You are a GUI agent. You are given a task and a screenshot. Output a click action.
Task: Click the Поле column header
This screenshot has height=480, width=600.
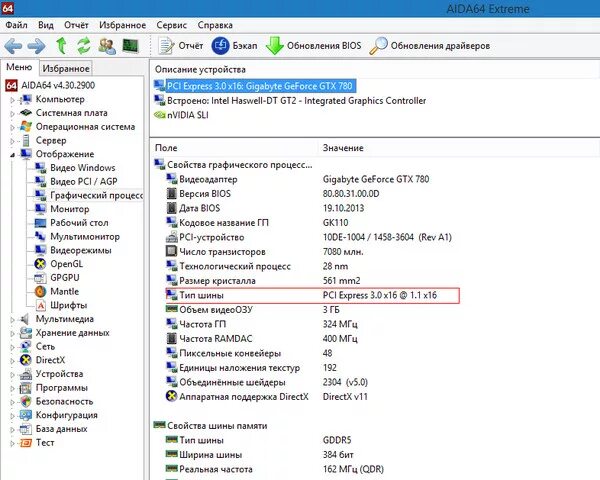(166, 148)
